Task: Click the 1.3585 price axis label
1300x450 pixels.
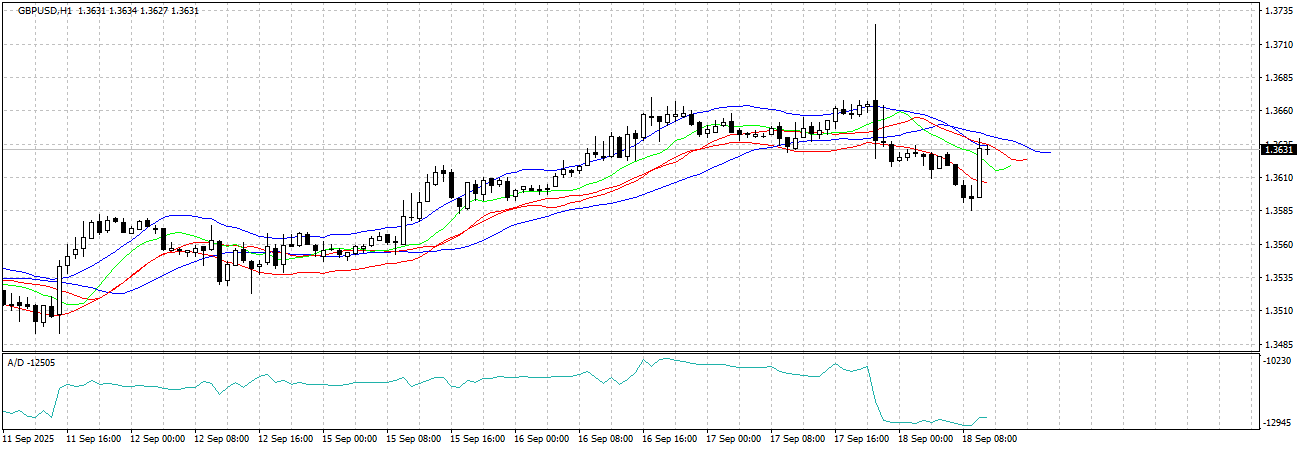Action: pyautogui.click(x=1277, y=211)
